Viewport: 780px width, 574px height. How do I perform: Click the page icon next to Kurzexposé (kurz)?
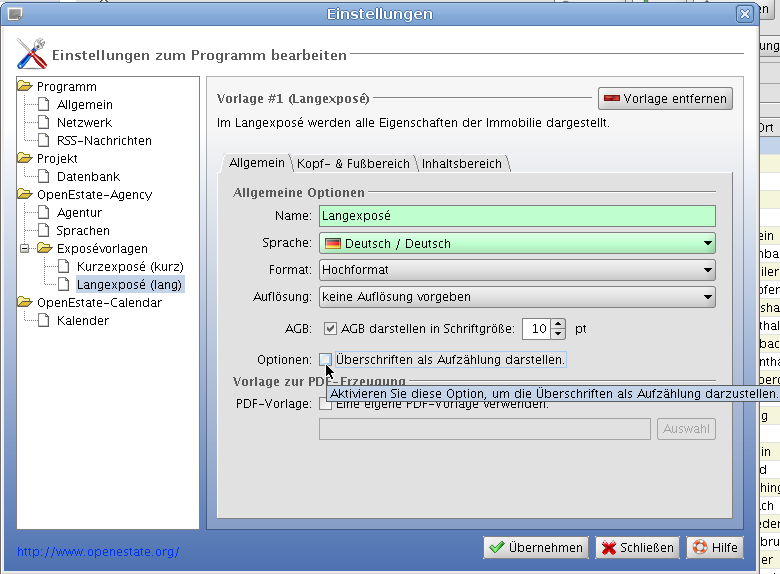[x=64, y=267]
